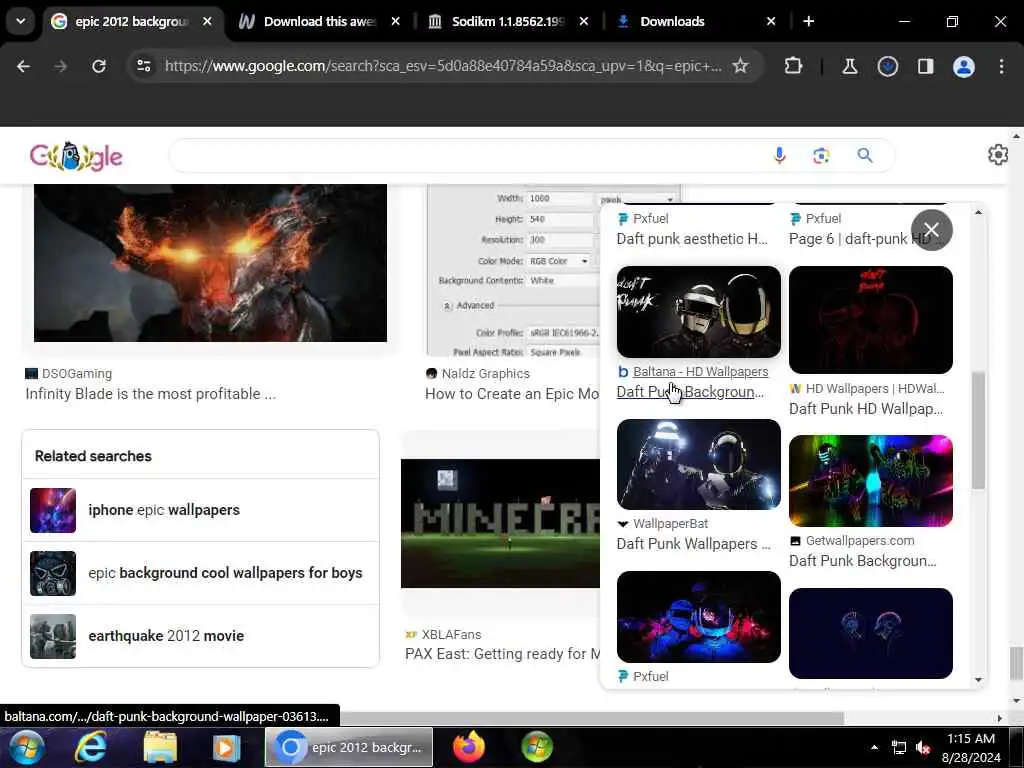Open Daft Punk Background result link
Viewport: 1024px width, 768px height.
(690, 392)
